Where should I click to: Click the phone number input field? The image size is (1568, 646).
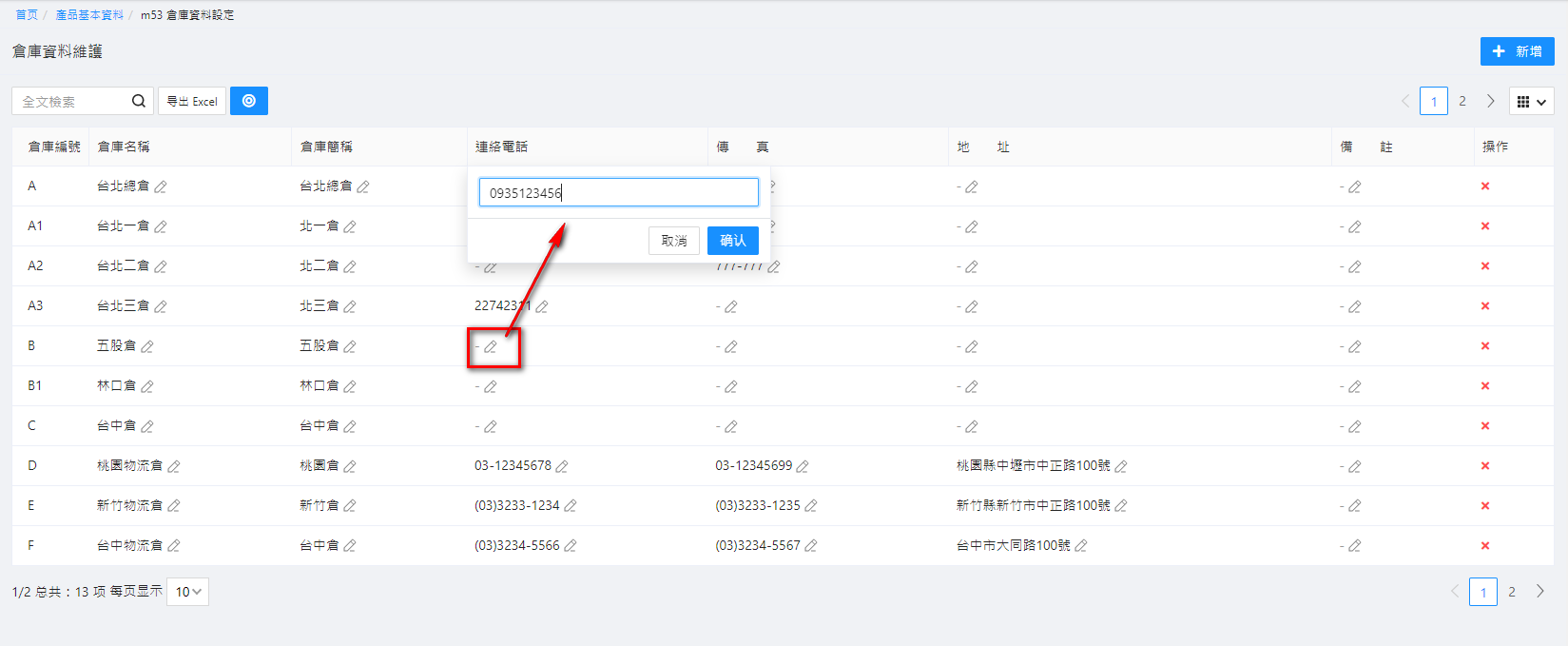618,192
